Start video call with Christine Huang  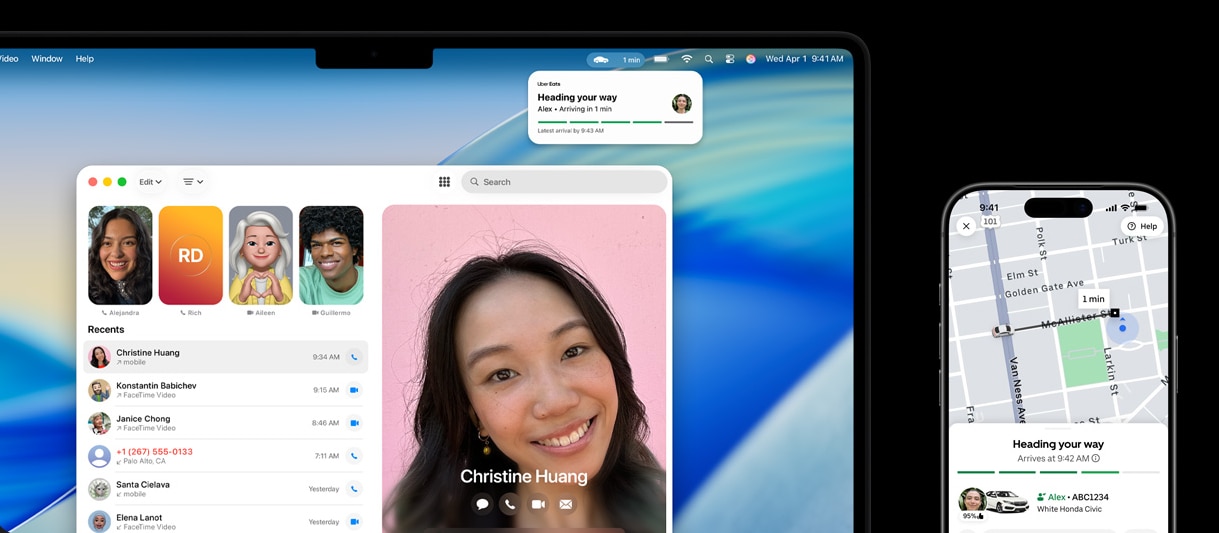tap(538, 505)
